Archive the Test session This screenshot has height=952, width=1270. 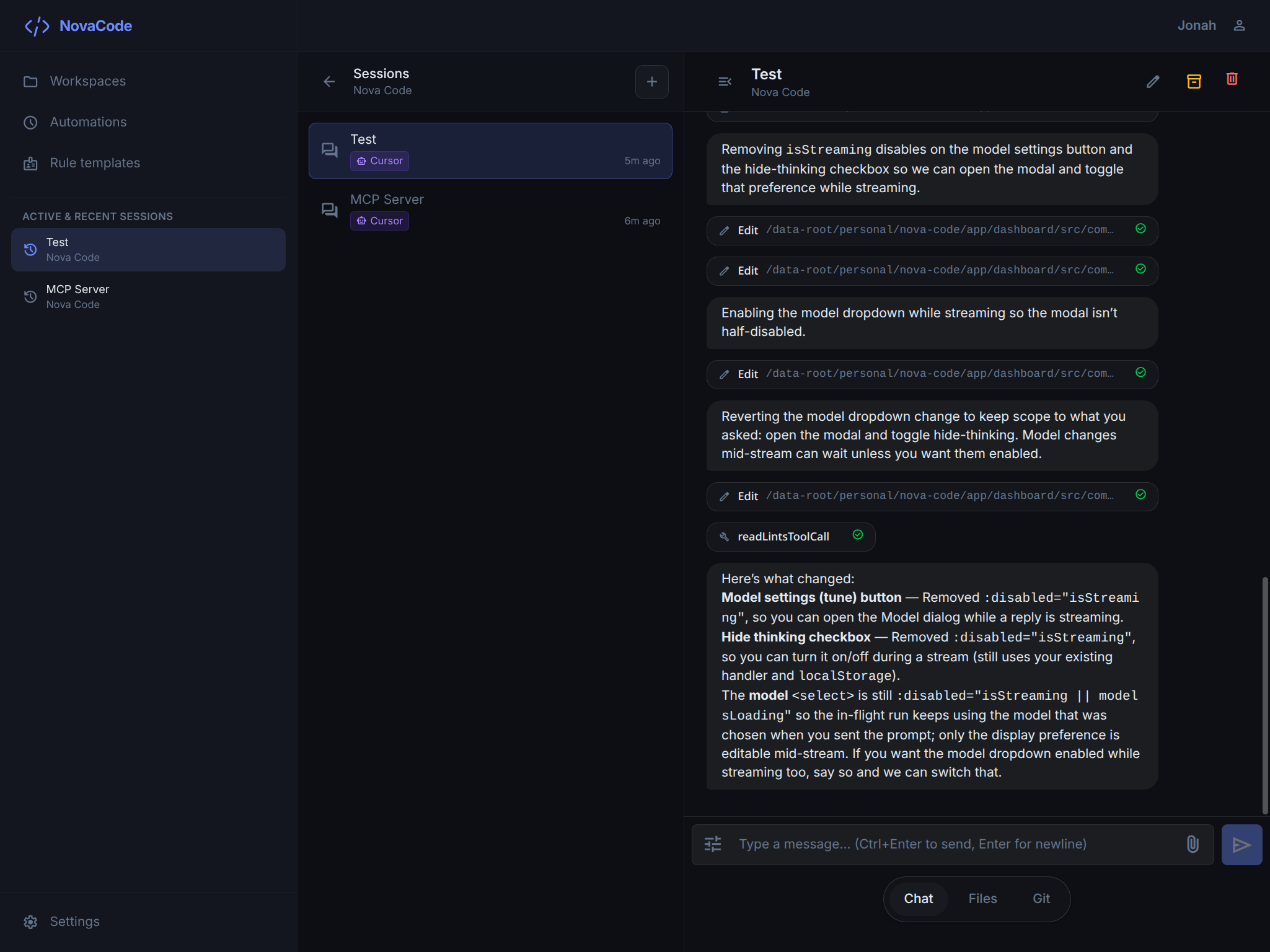pyautogui.click(x=1194, y=81)
